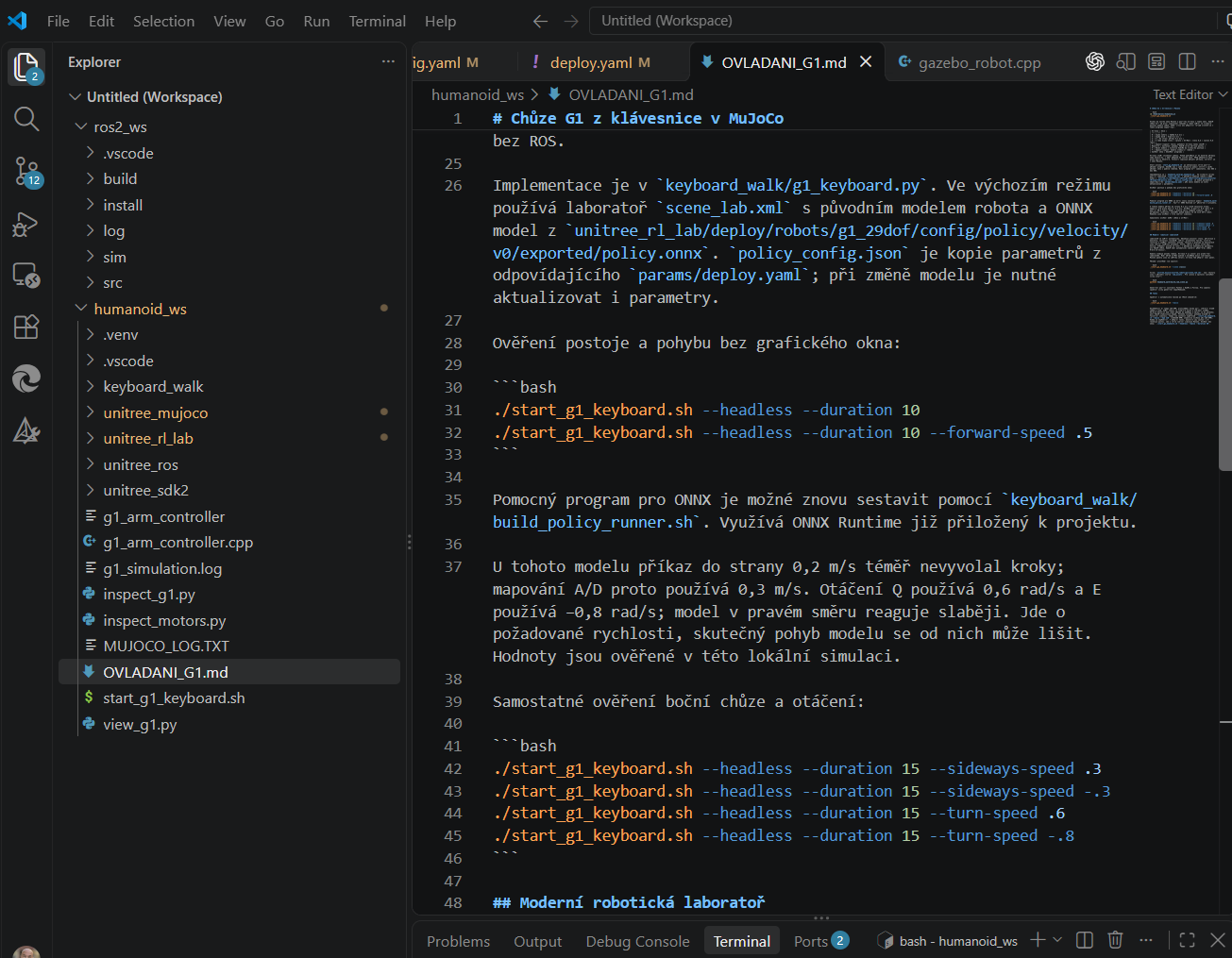Open the Run and Debug view

pos(25,224)
